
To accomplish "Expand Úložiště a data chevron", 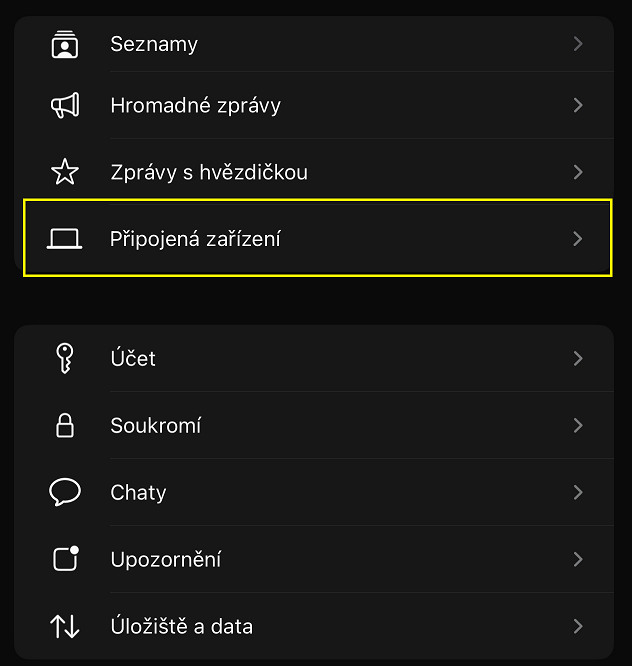I will coord(578,626).
